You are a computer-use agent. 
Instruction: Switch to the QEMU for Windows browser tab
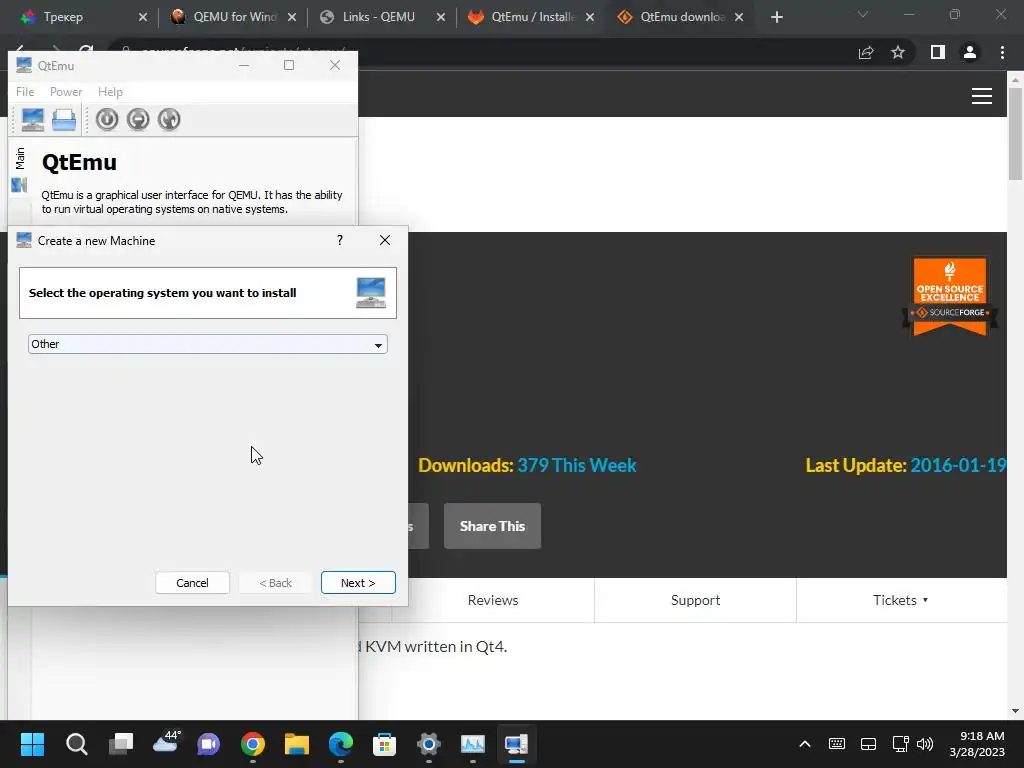coord(234,17)
